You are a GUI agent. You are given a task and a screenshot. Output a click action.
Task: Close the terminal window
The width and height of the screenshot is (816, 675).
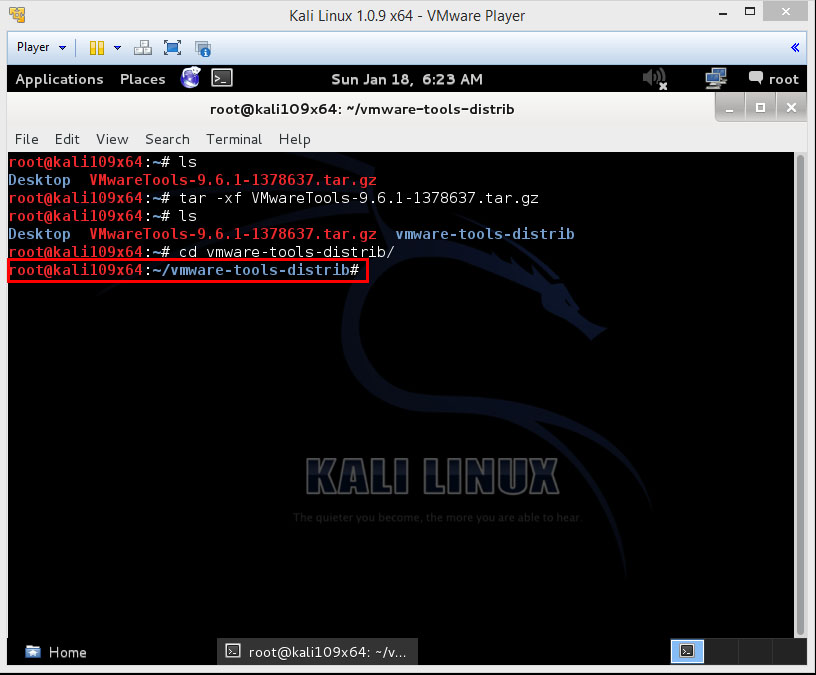click(791, 108)
